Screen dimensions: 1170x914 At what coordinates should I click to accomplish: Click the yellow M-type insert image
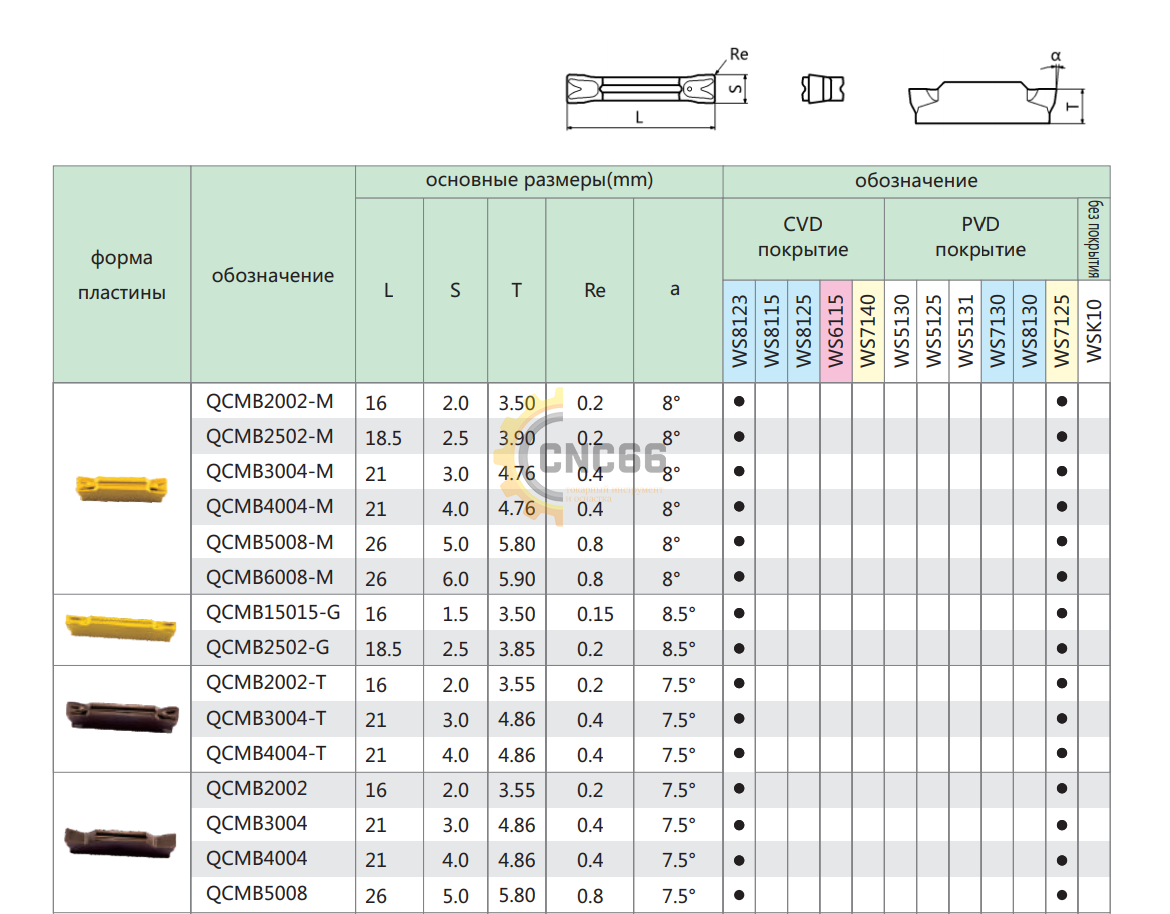click(122, 489)
